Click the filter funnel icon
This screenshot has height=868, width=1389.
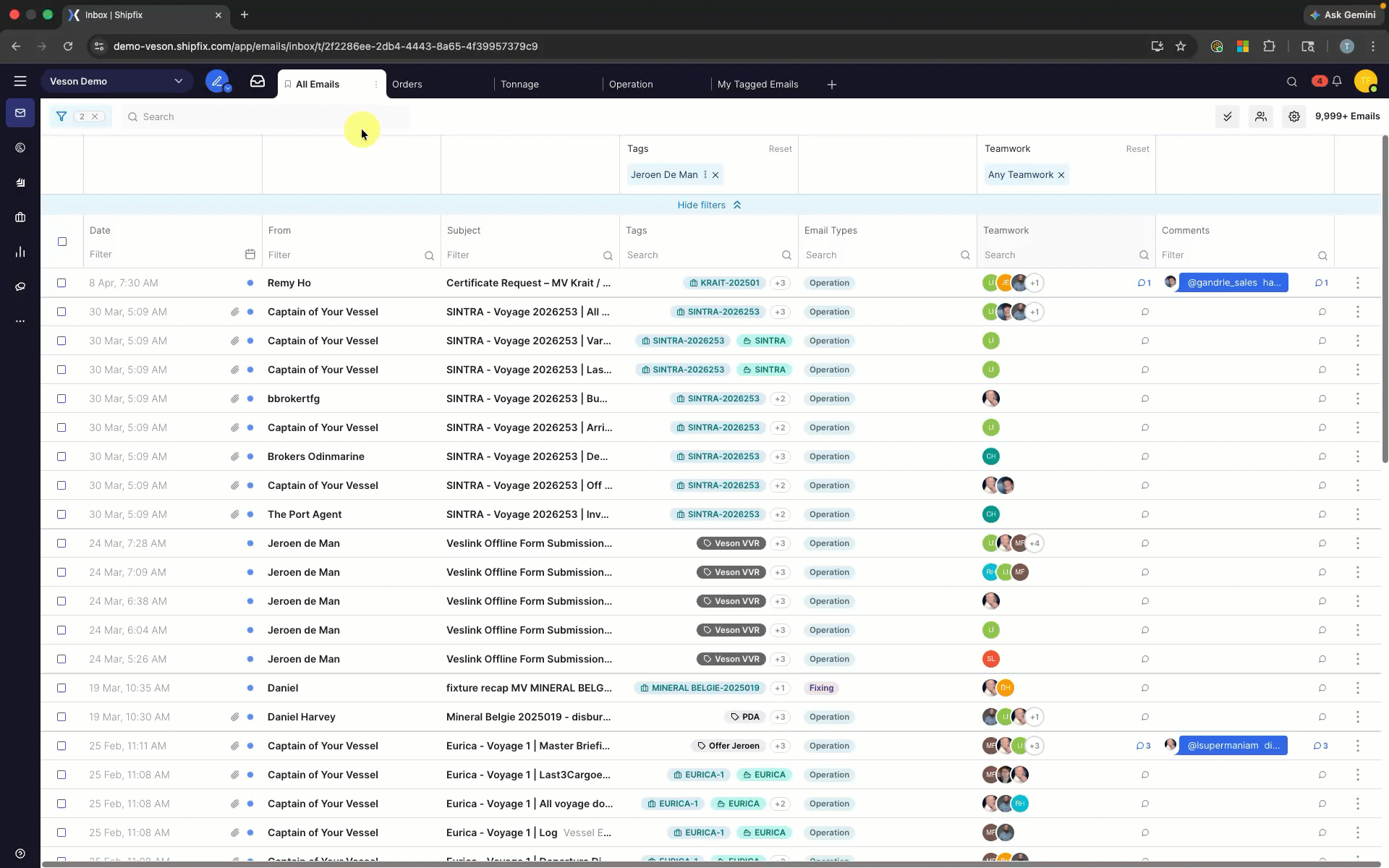tap(61, 116)
